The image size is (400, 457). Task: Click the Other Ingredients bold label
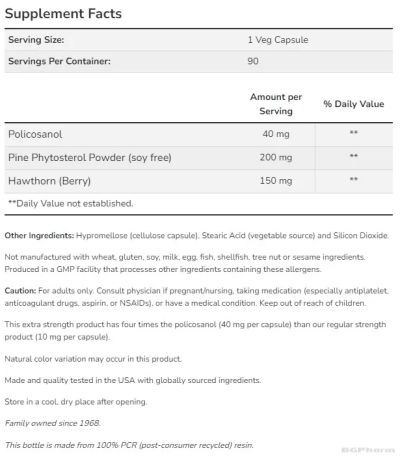tap(39, 235)
